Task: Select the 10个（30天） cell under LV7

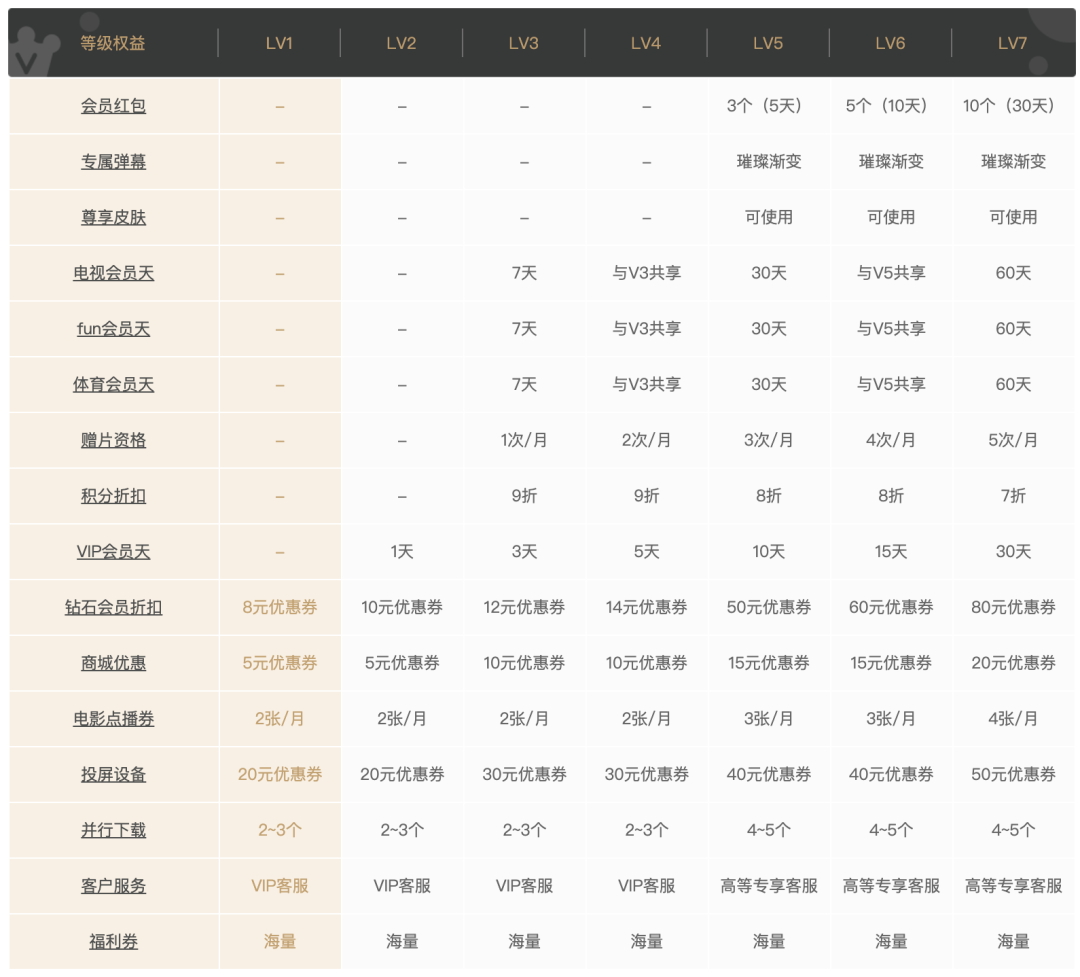Action: [x=1012, y=106]
